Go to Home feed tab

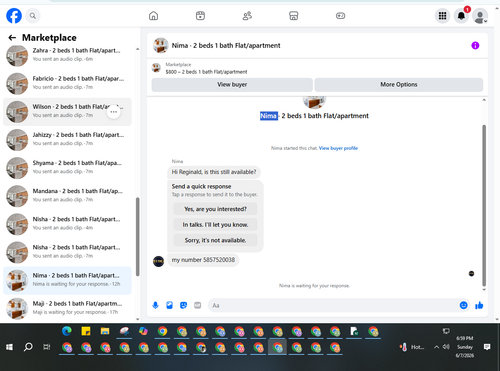(x=153, y=16)
